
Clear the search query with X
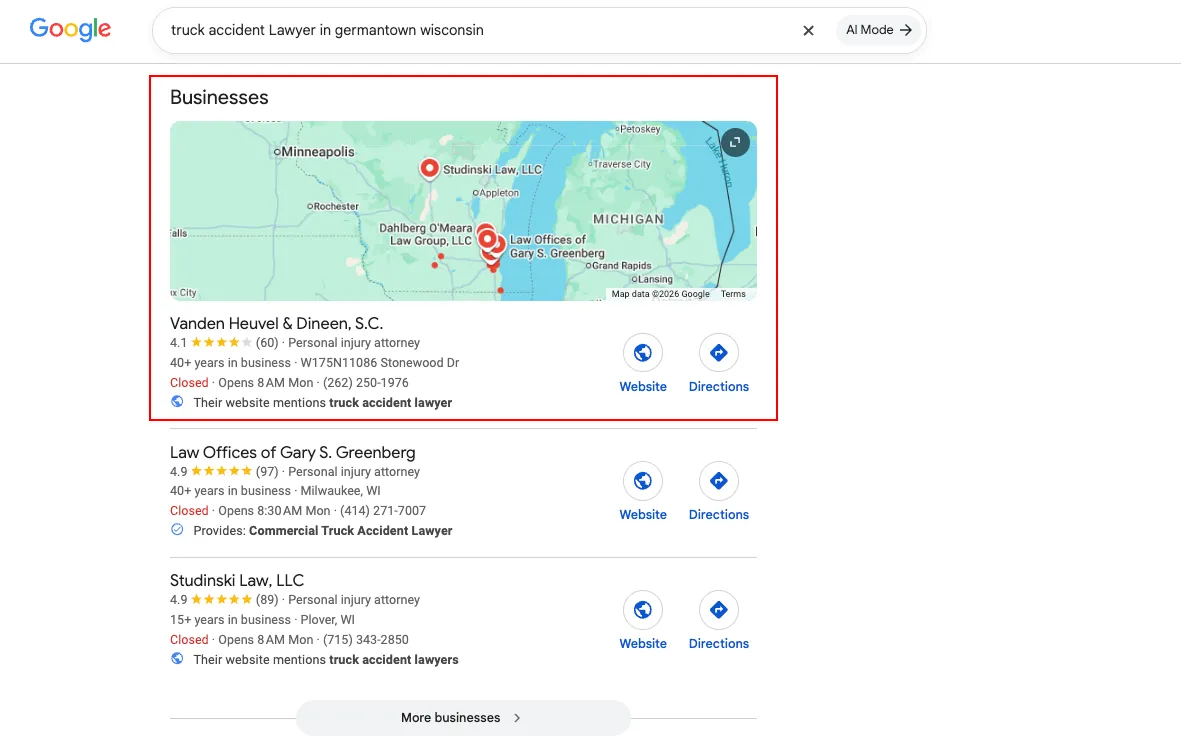pyautogui.click(x=808, y=30)
